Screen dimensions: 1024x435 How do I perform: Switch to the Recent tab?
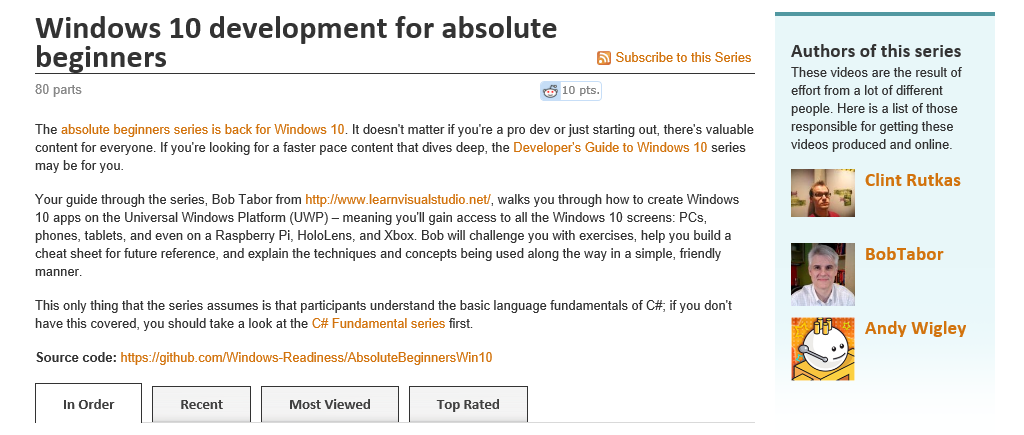pos(201,404)
